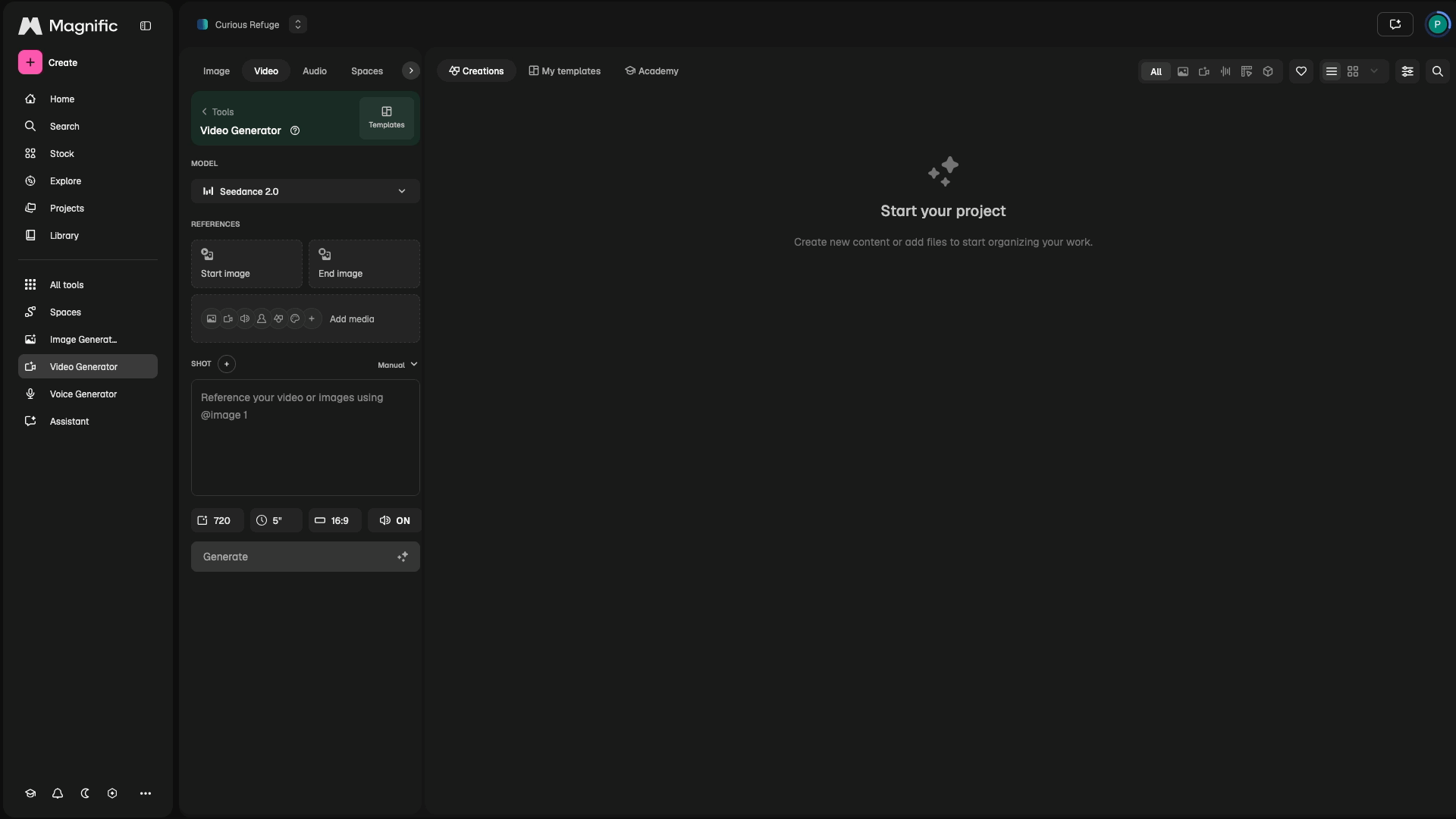Filter creations by 3D cube icon
The image size is (1456, 819).
[x=1268, y=71]
